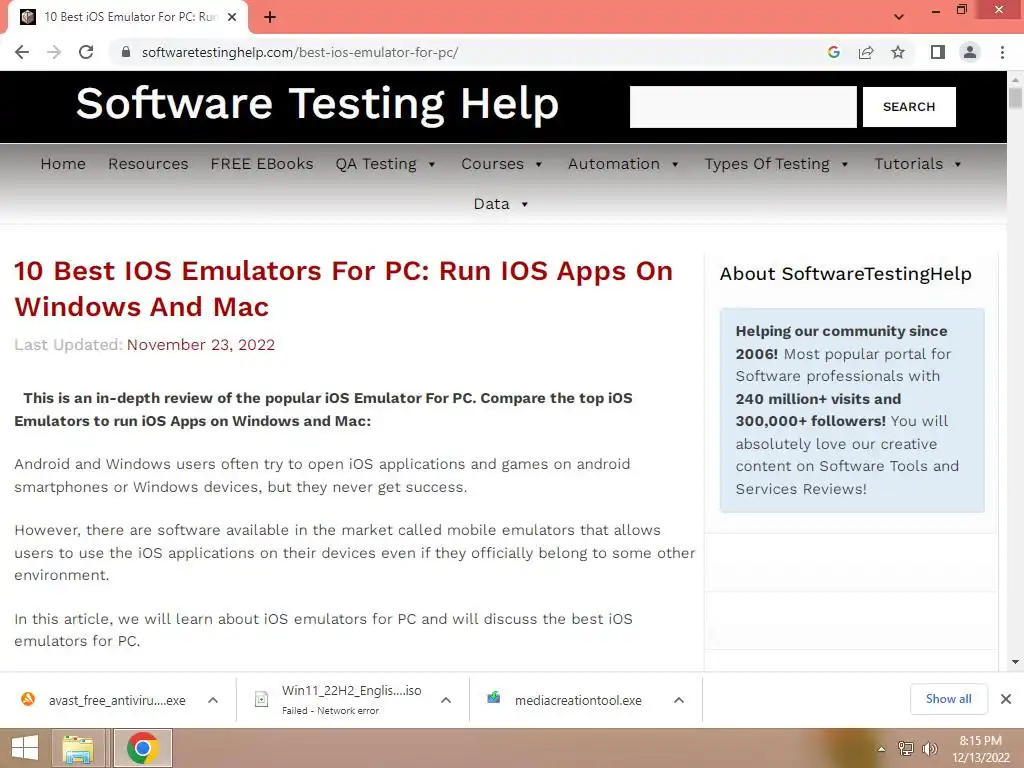Viewport: 1024px width, 768px height.
Task: Expand the Data dropdown menu
Action: click(501, 204)
